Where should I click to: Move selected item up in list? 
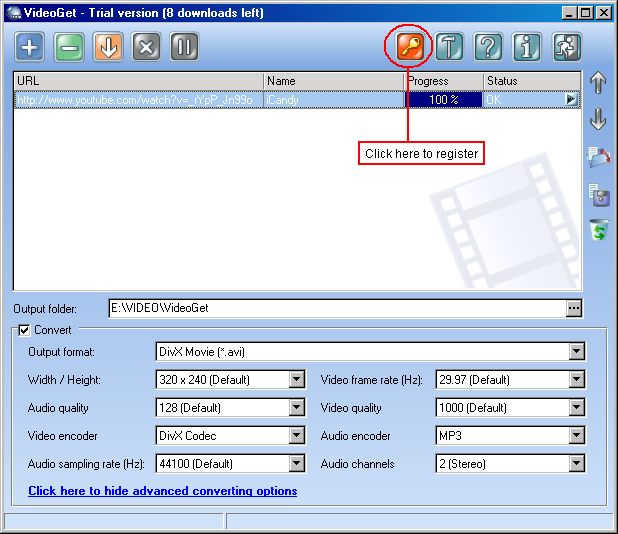coord(598,83)
